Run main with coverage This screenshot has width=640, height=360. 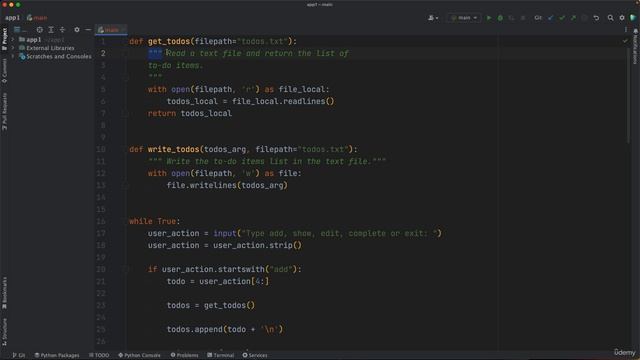pos(511,18)
